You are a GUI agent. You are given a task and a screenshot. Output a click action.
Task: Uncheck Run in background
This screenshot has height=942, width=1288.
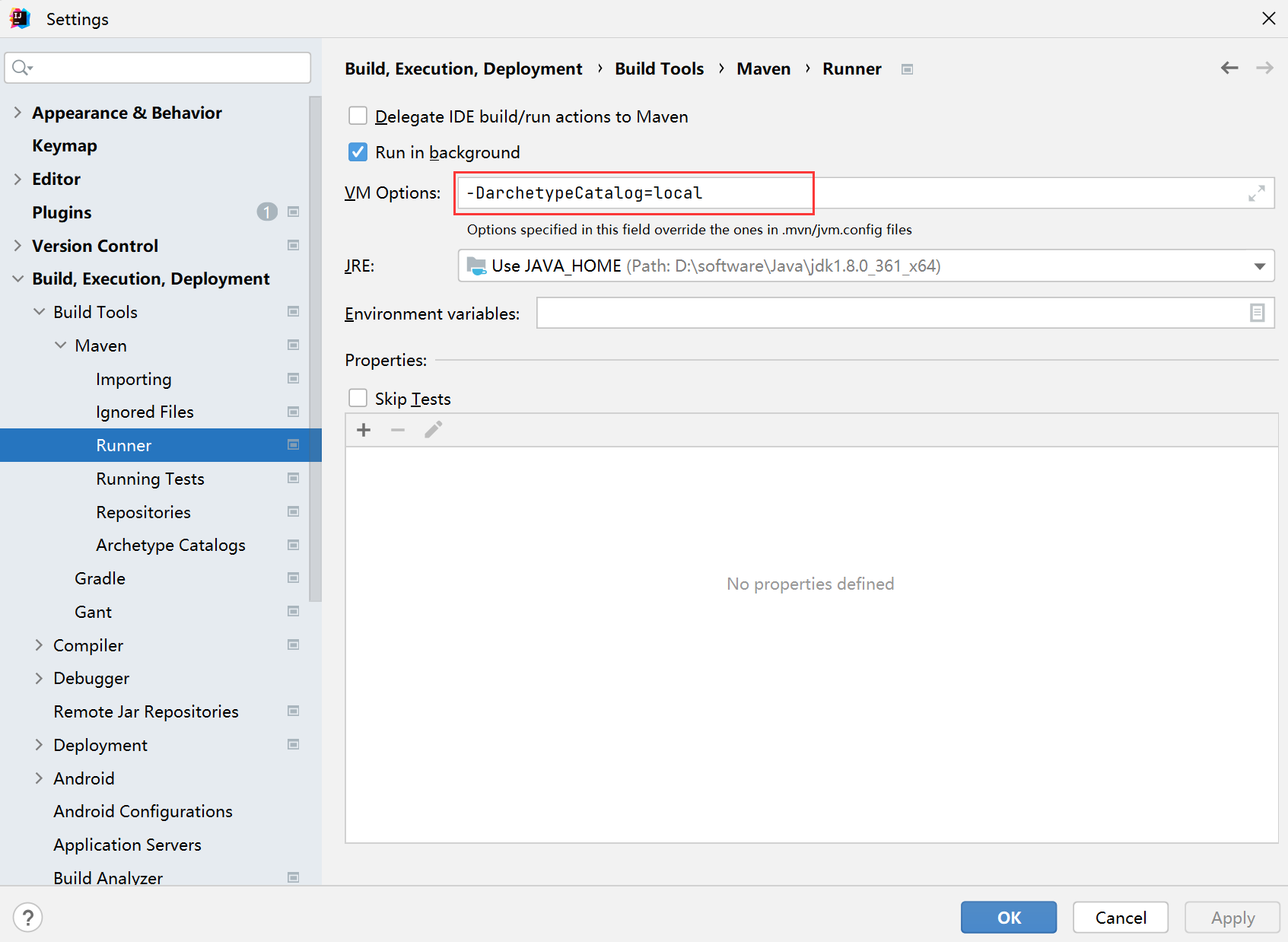(358, 152)
